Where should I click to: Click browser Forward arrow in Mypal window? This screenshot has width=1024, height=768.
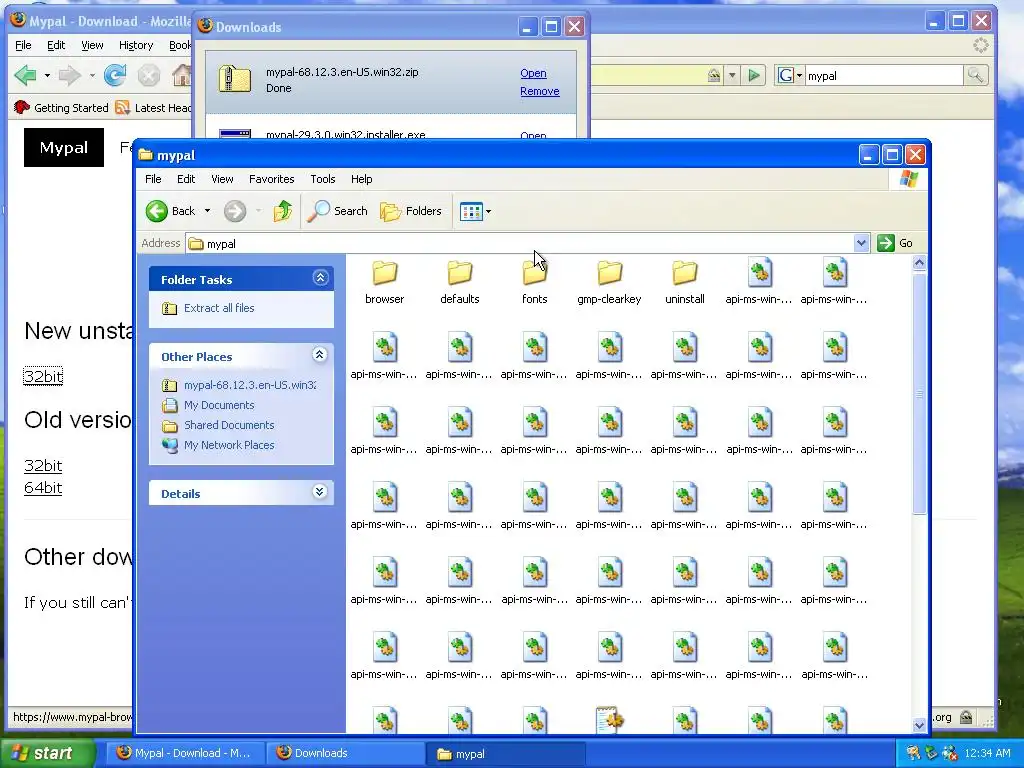coord(69,76)
